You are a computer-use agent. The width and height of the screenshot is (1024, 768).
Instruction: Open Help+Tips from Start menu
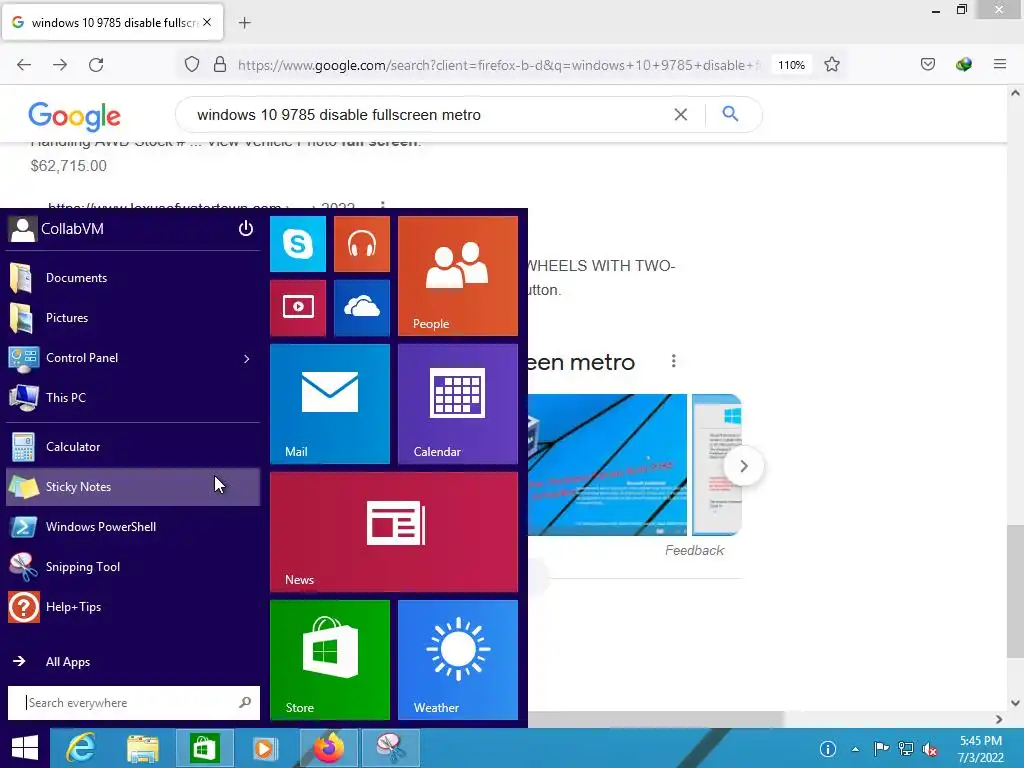133,607
